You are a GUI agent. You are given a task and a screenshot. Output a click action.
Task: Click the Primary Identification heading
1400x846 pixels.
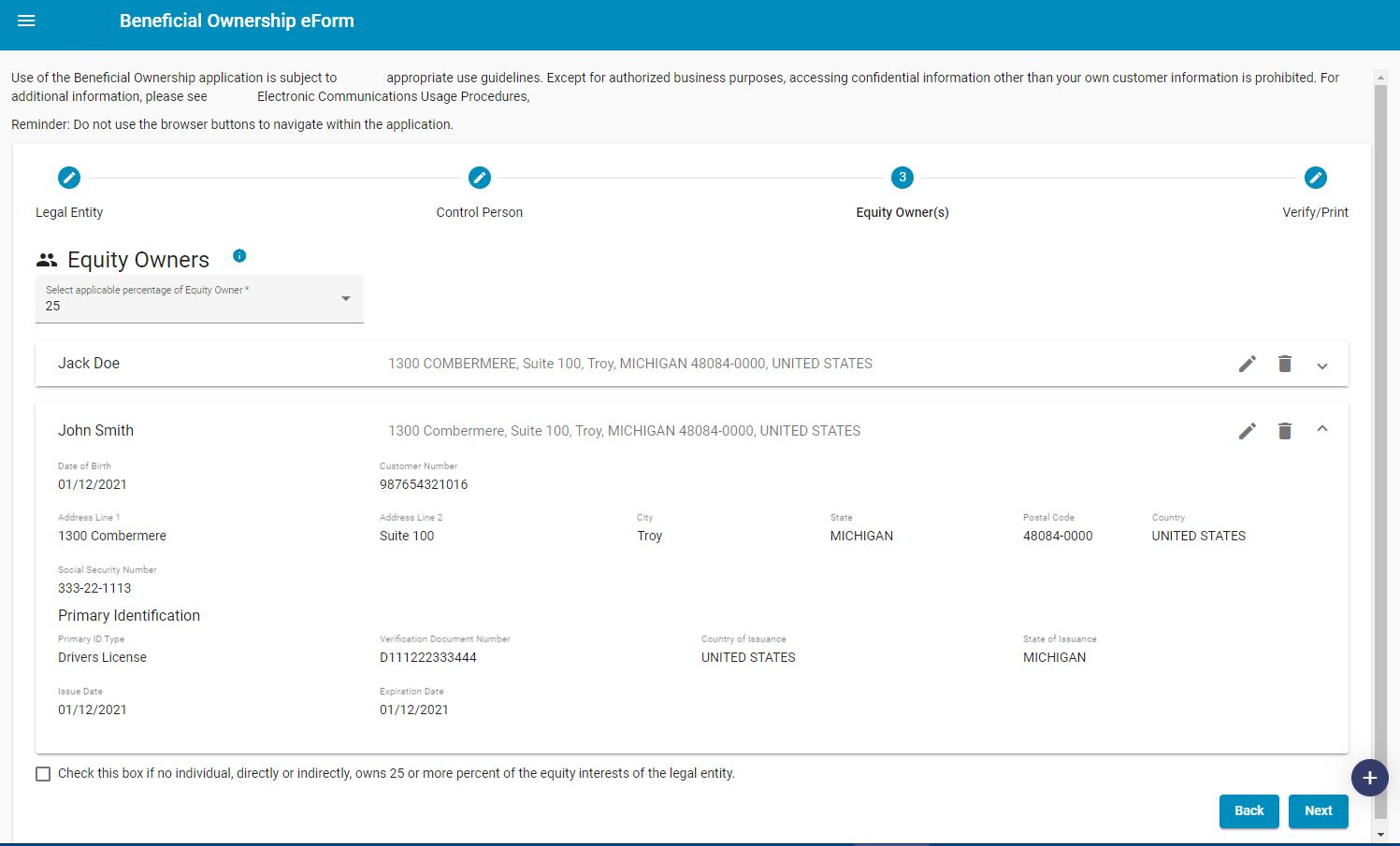coord(129,615)
